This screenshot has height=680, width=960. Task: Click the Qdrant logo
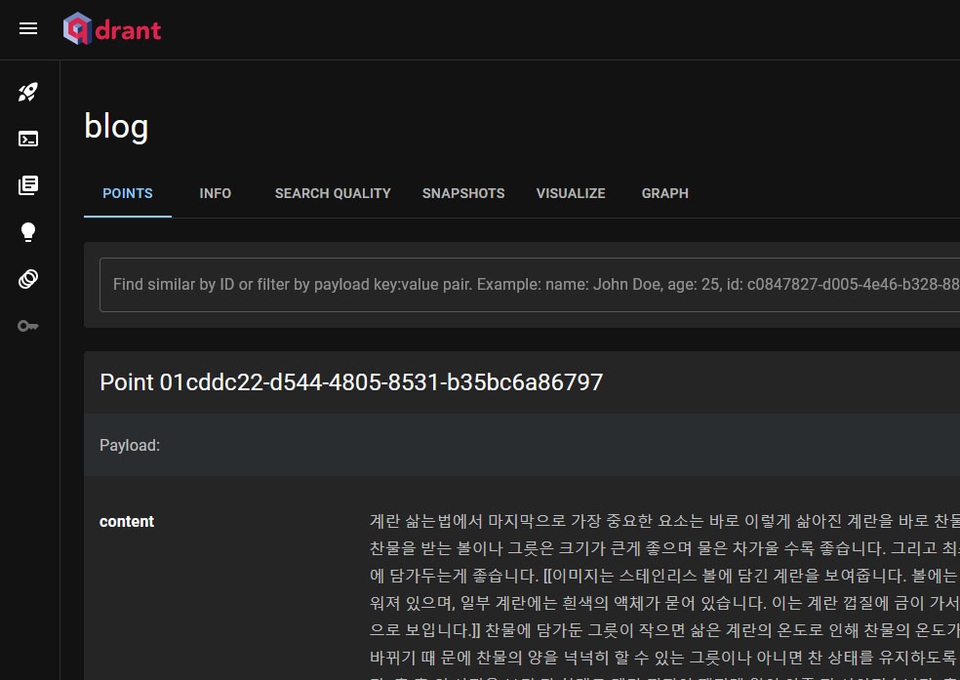pyautogui.click(x=112, y=29)
